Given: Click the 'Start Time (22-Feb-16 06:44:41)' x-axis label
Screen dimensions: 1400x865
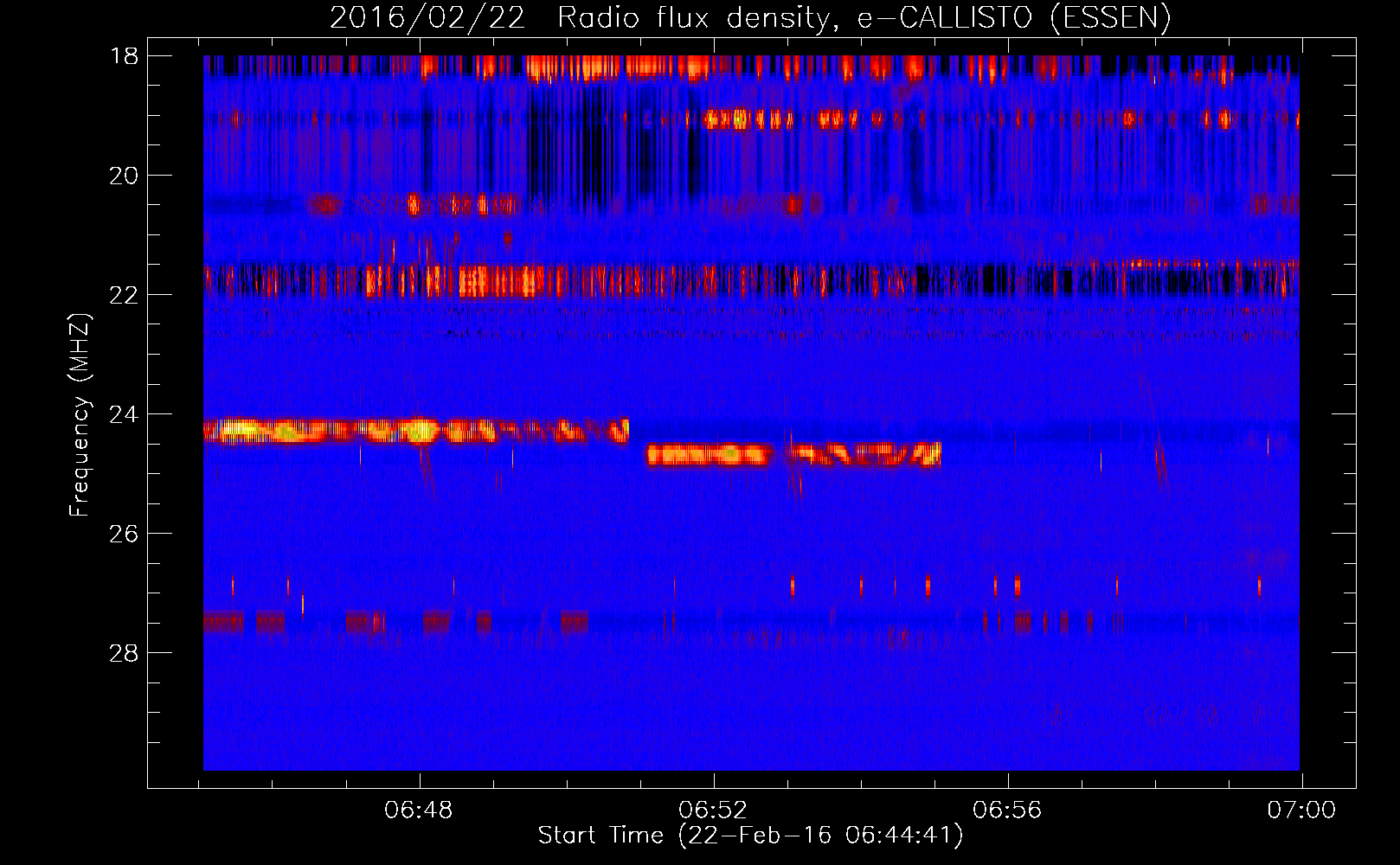Looking at the screenshot, I should point(750,836).
